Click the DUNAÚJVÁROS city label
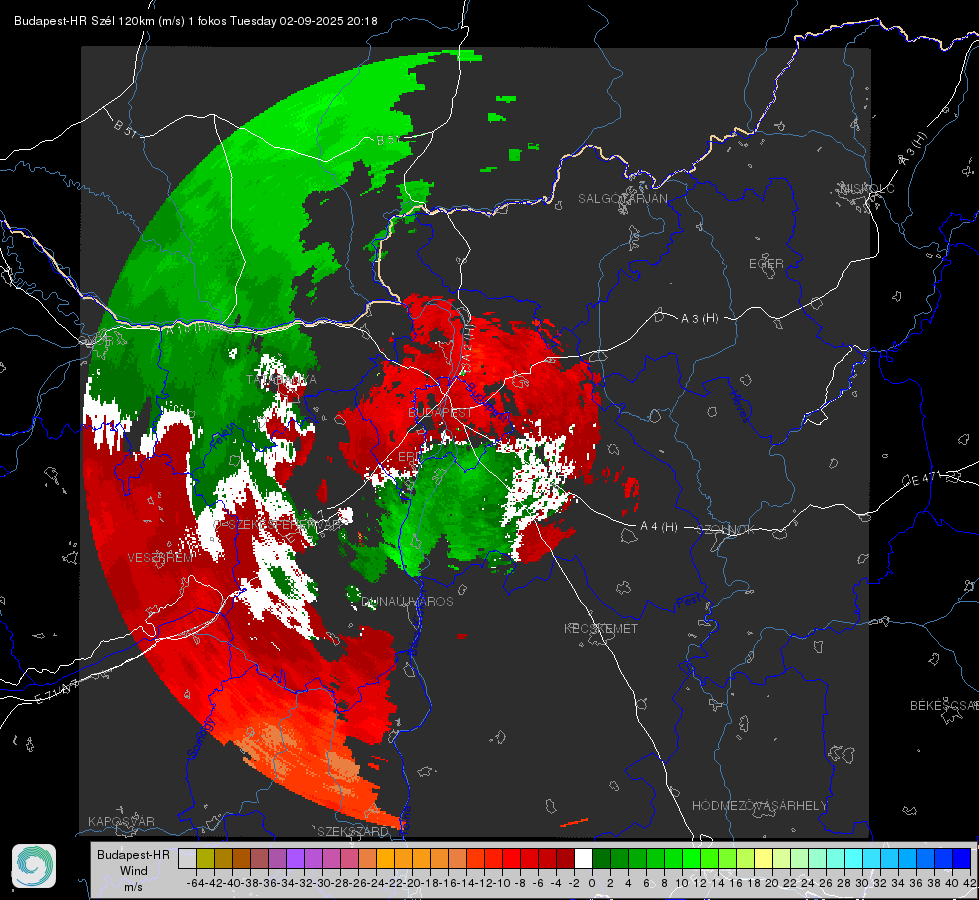 (x=407, y=601)
